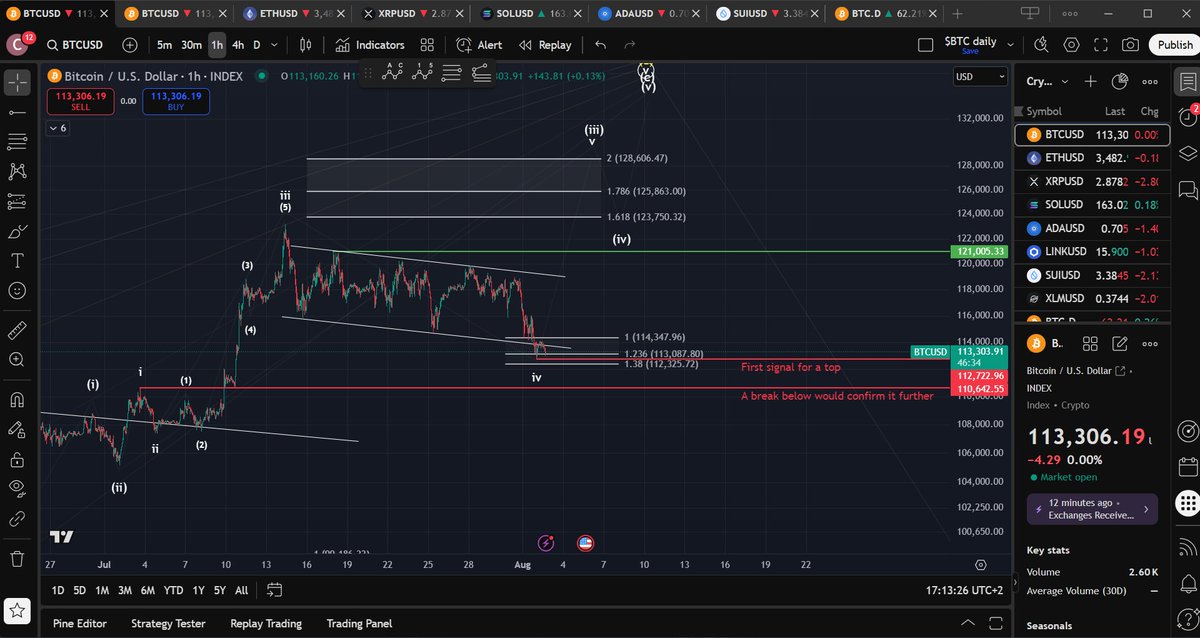Remove objects with trash icon

click(x=17, y=558)
